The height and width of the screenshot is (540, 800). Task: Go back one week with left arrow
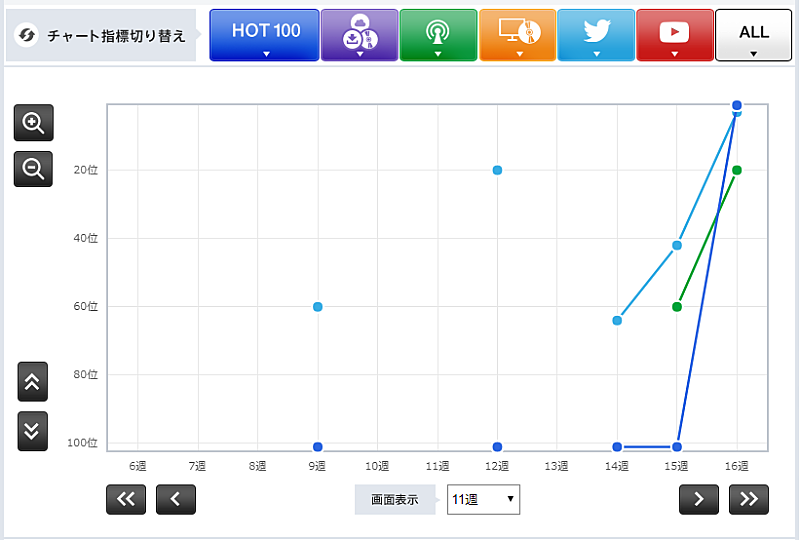[176, 498]
